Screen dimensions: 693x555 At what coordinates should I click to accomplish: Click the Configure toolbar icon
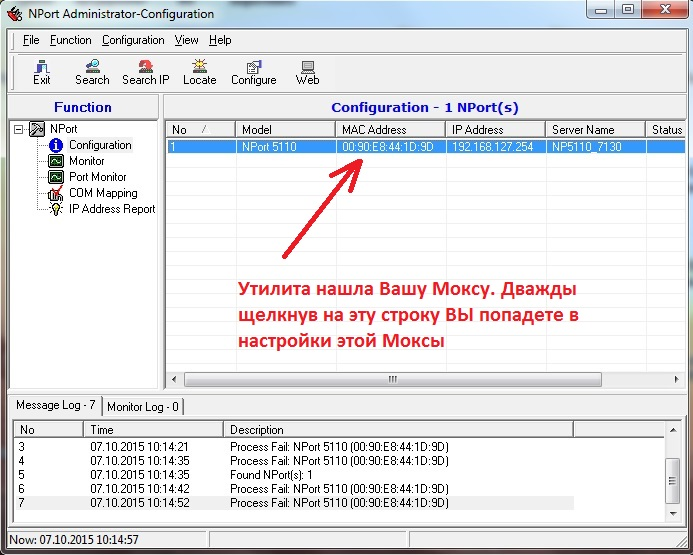point(254,72)
